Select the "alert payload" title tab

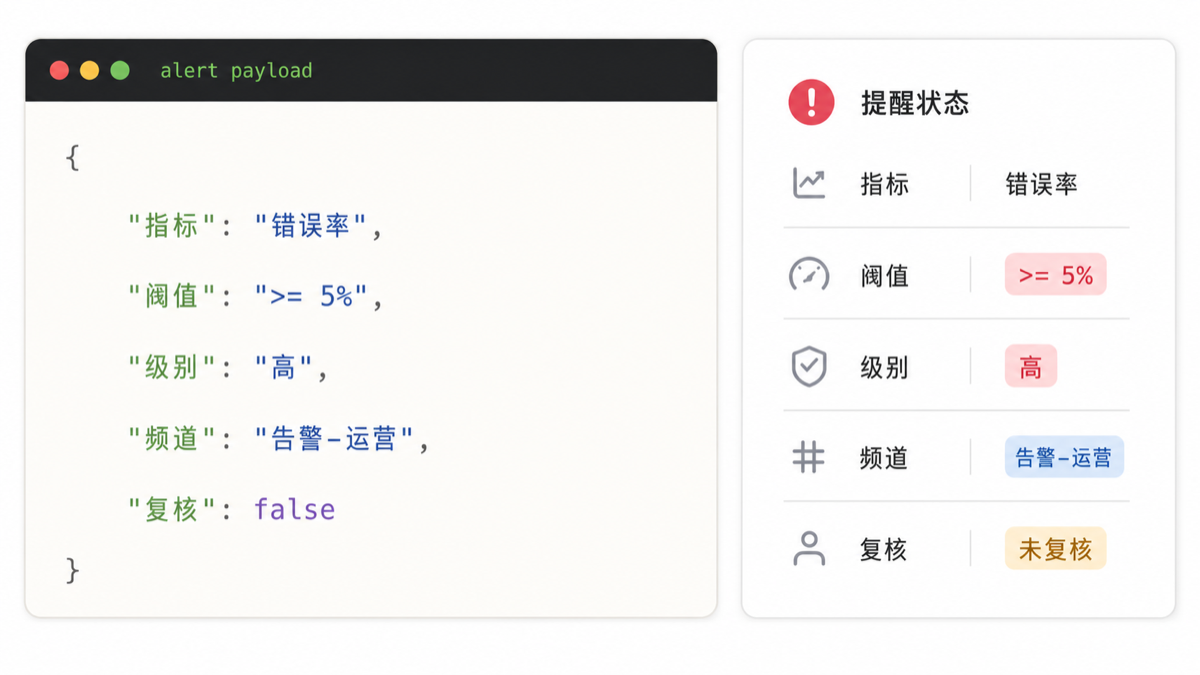click(x=236, y=70)
